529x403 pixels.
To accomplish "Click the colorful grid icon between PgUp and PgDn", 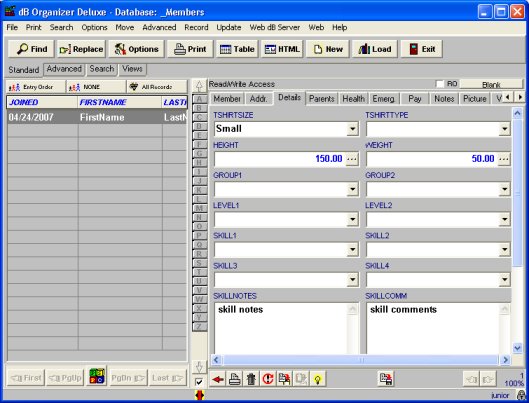I will click(97, 376).
